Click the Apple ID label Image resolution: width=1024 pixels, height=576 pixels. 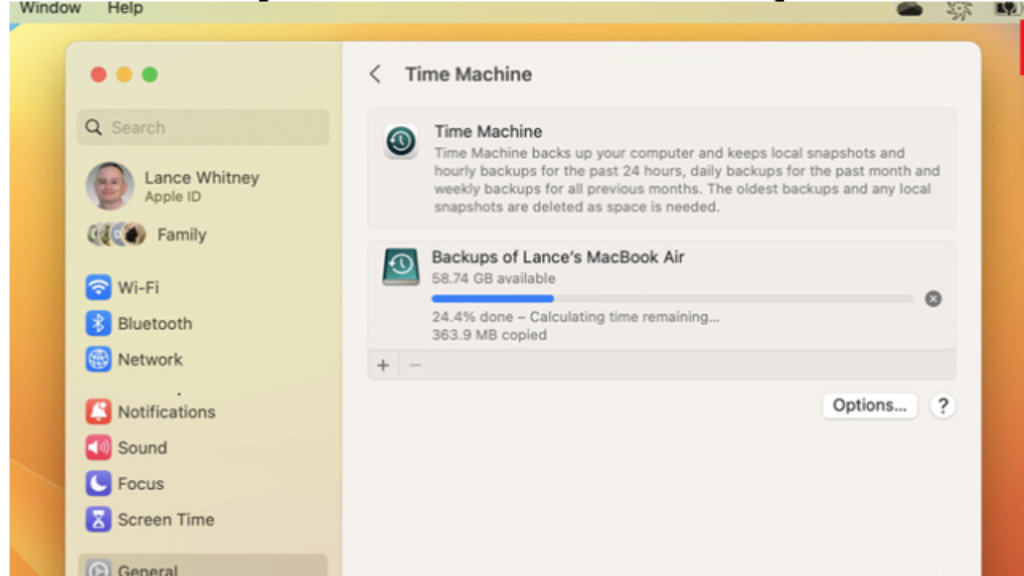[172, 197]
